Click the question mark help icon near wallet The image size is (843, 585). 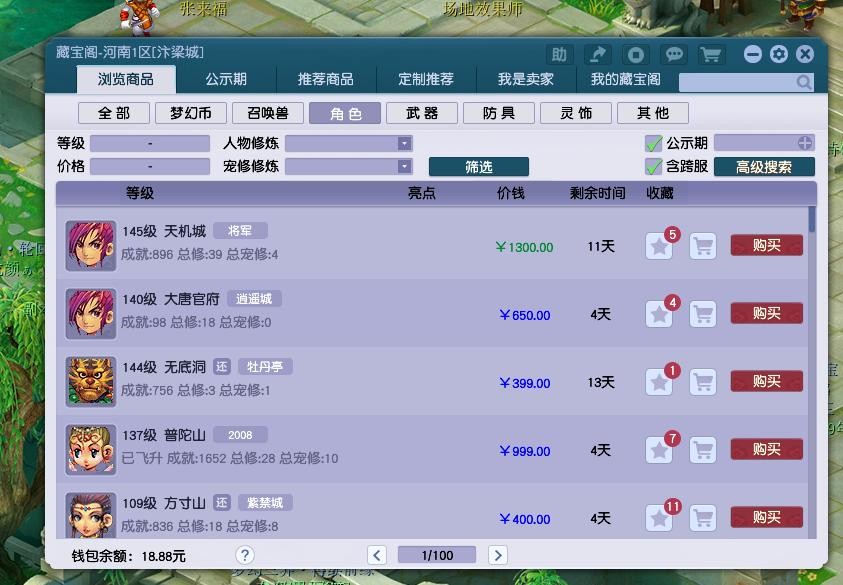pyautogui.click(x=245, y=555)
